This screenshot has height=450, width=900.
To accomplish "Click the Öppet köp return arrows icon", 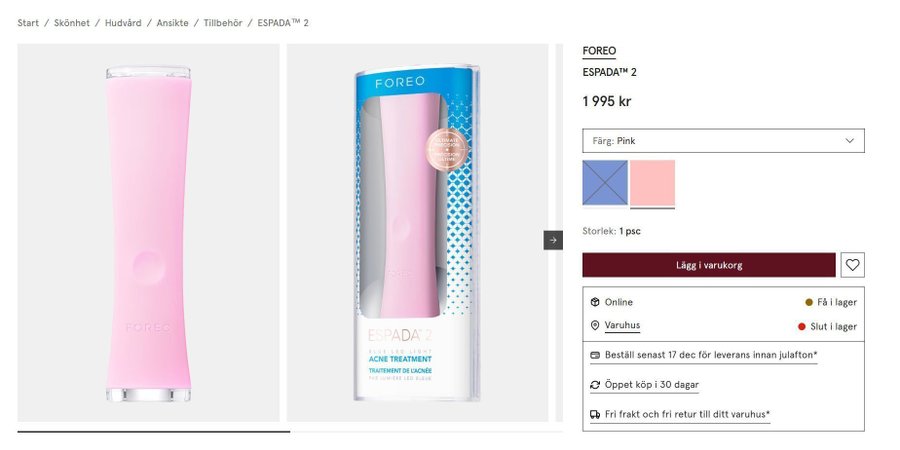I will [595, 385].
